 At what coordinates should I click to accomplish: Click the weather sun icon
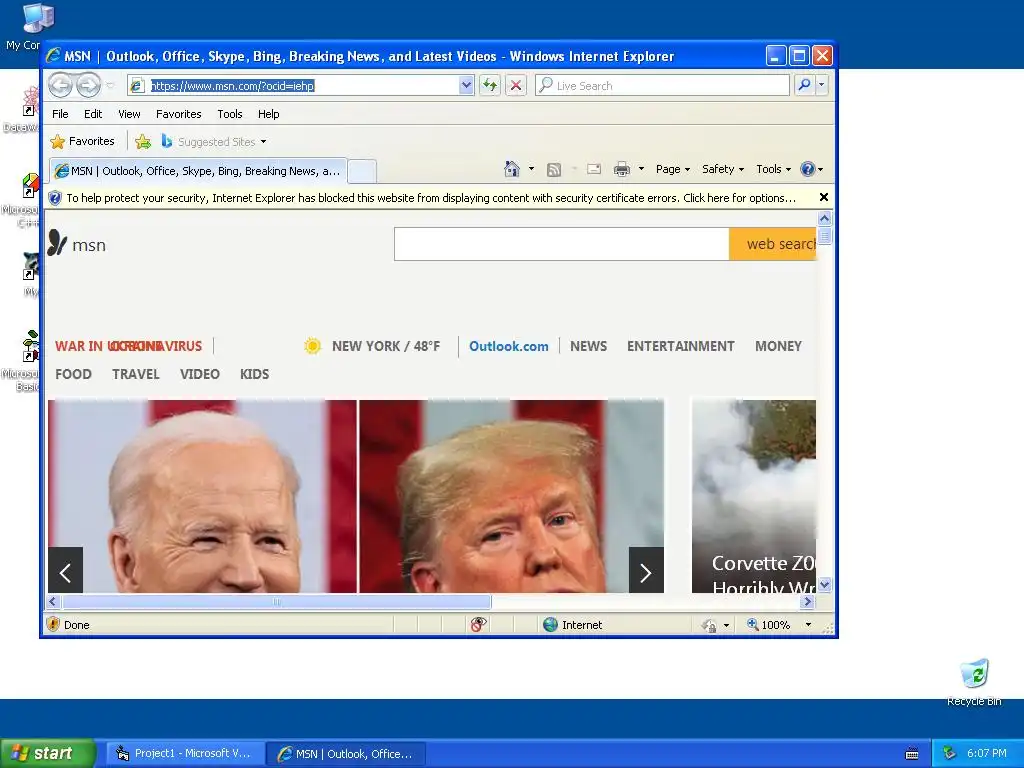(x=312, y=346)
